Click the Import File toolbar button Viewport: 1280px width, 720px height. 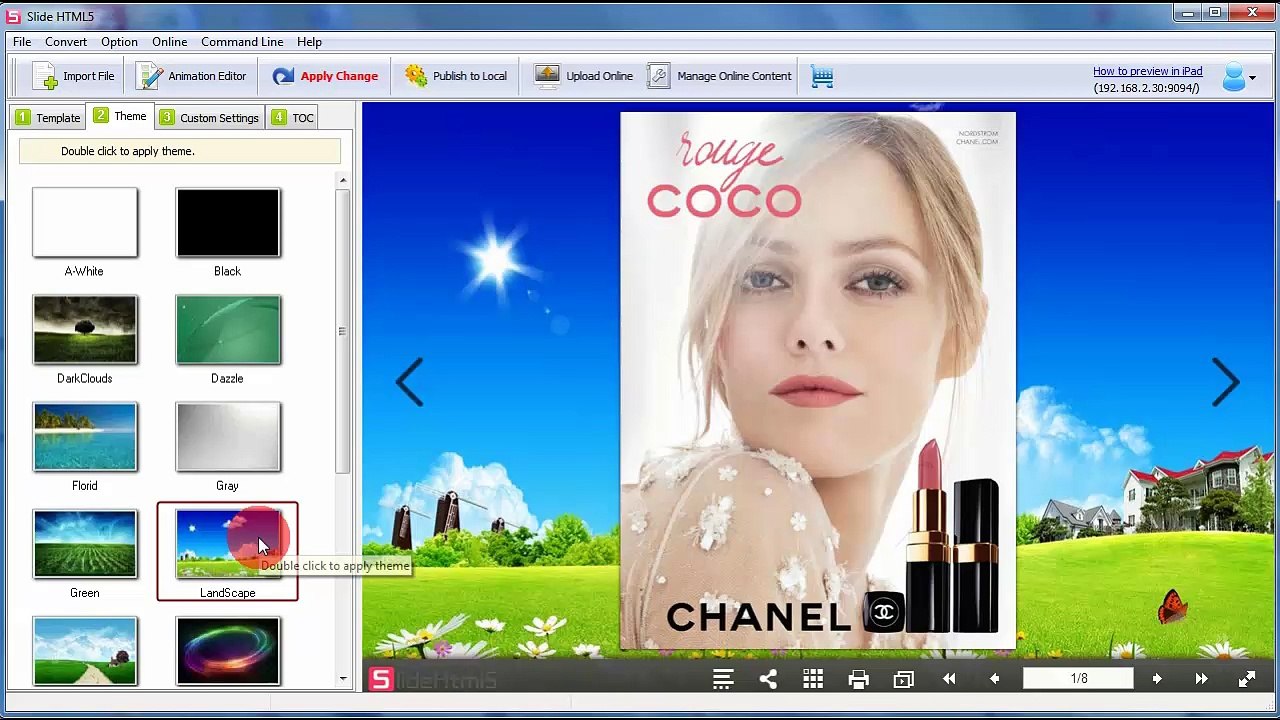coord(73,76)
